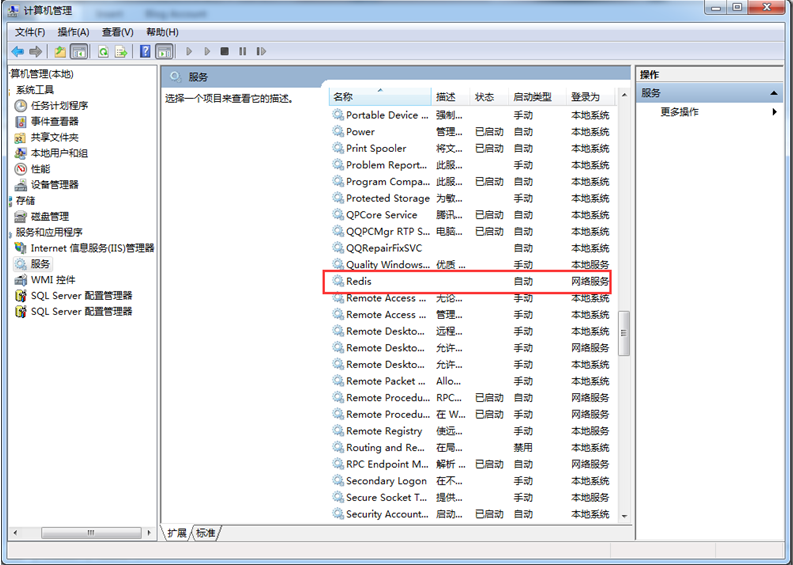The width and height of the screenshot is (793, 565).
Task: Select 性能 icon in tree
Action: (x=20, y=169)
